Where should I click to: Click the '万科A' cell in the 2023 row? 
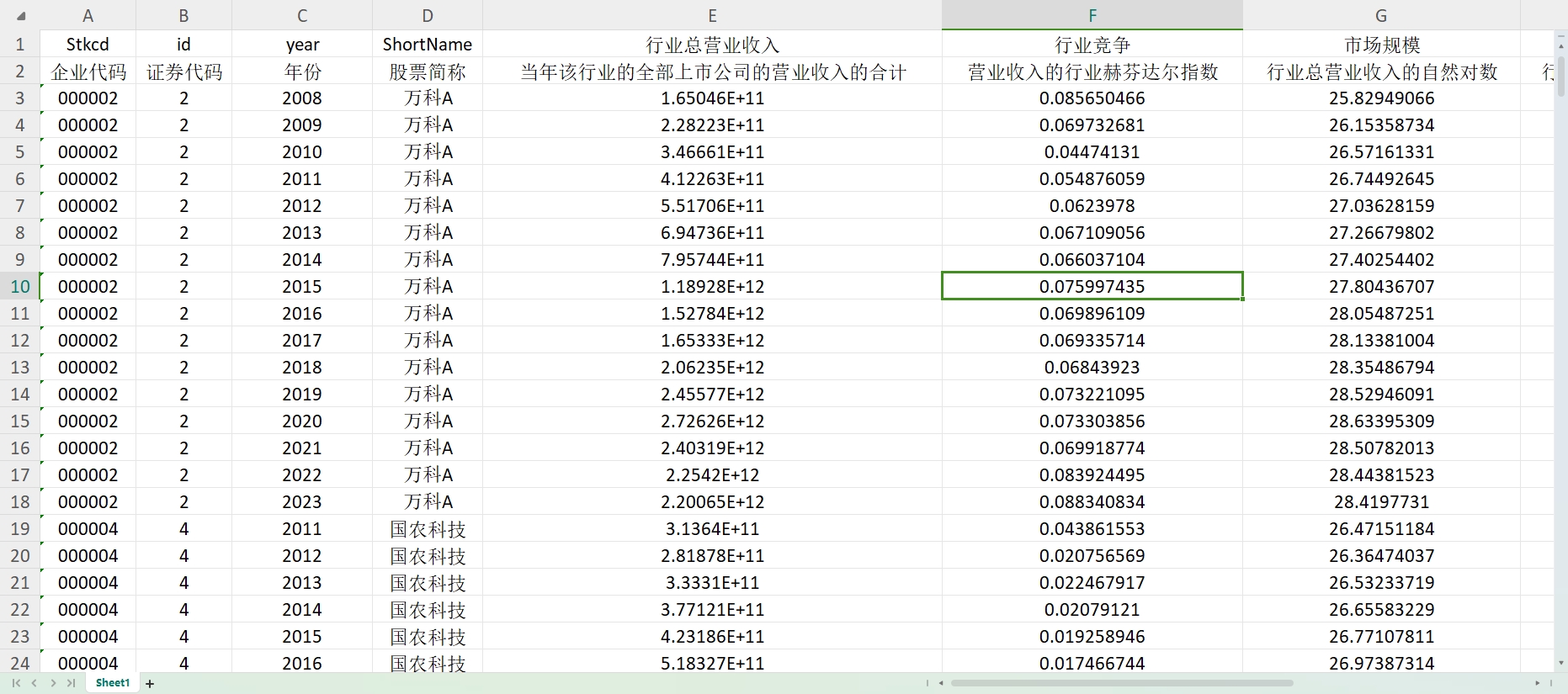coord(428,501)
